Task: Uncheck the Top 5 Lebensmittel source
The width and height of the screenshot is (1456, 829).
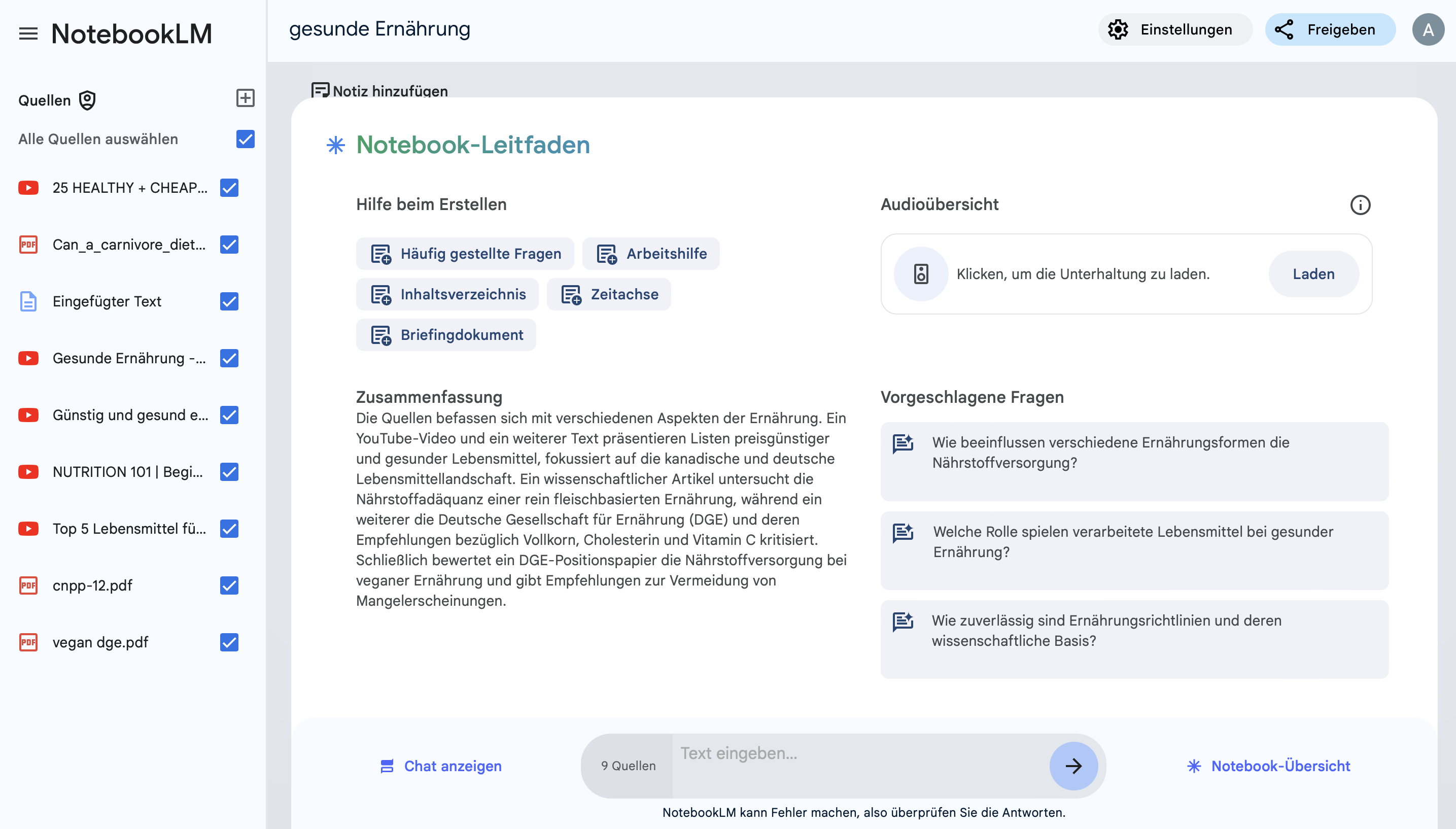Action: pyautogui.click(x=229, y=529)
